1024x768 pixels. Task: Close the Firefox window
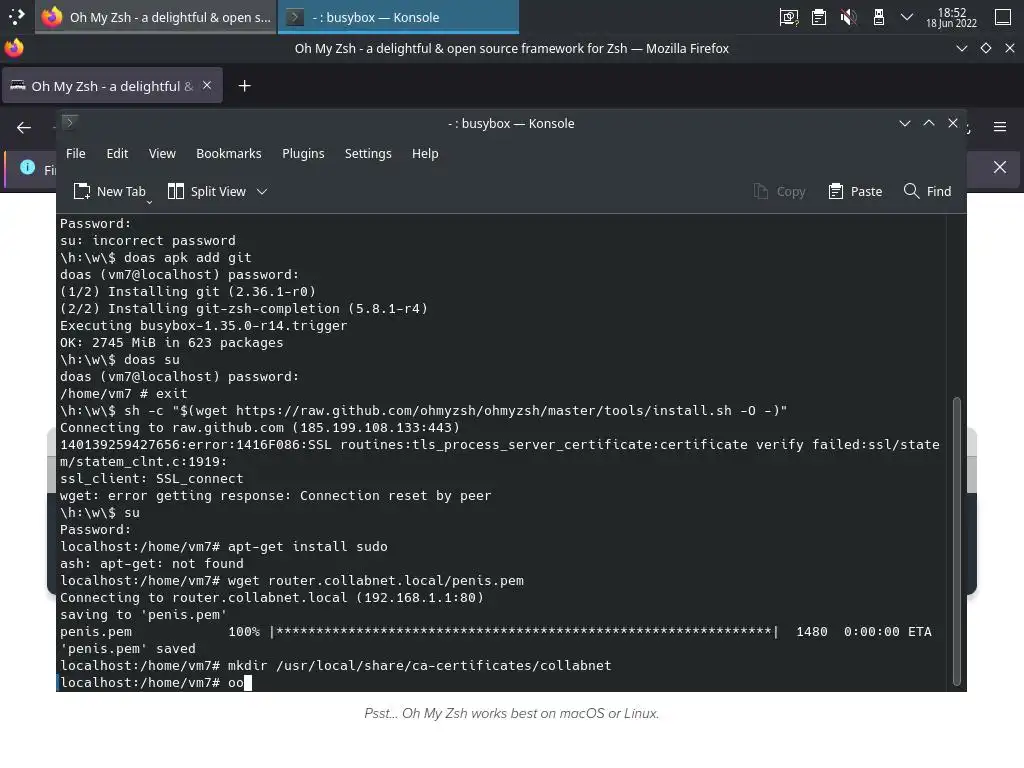[x=1010, y=48]
